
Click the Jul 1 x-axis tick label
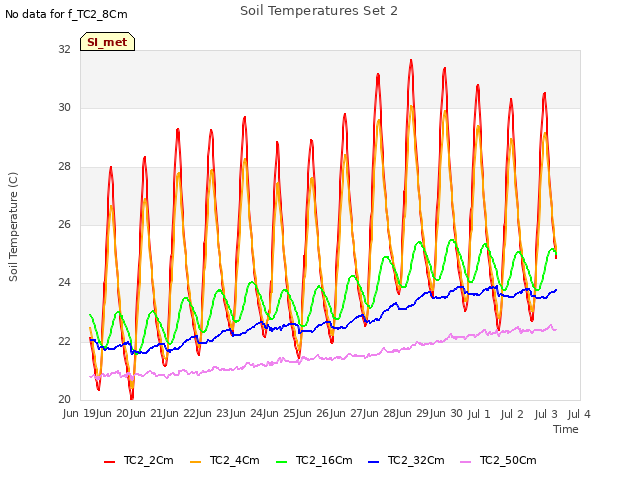(478, 414)
